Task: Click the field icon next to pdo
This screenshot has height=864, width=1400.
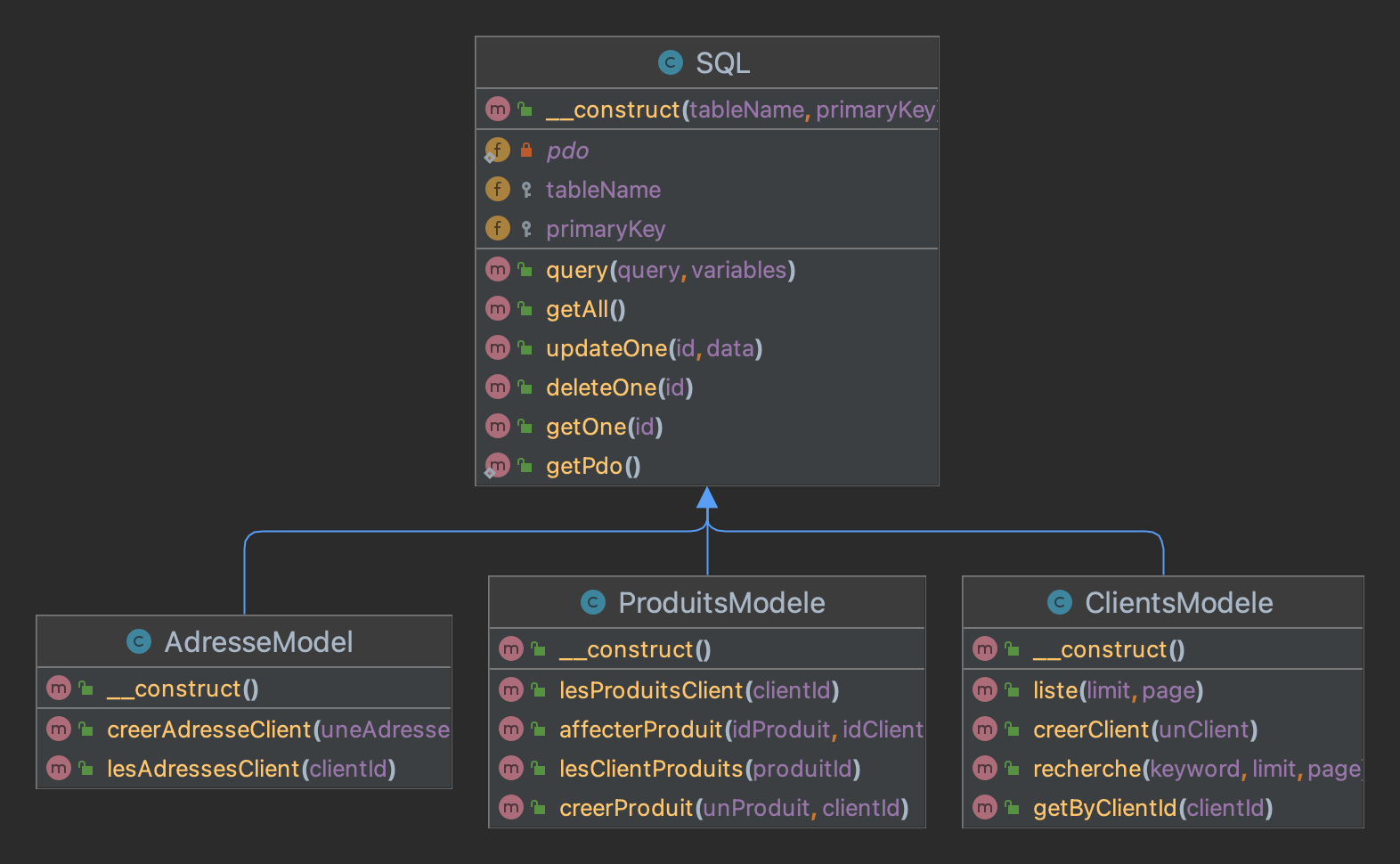Action: (x=498, y=150)
